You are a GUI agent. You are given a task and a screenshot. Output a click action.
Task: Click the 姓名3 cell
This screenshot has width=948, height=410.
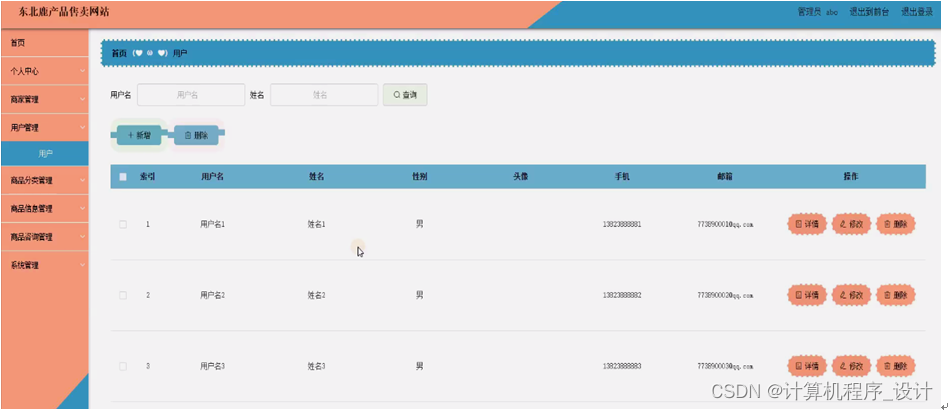316,366
